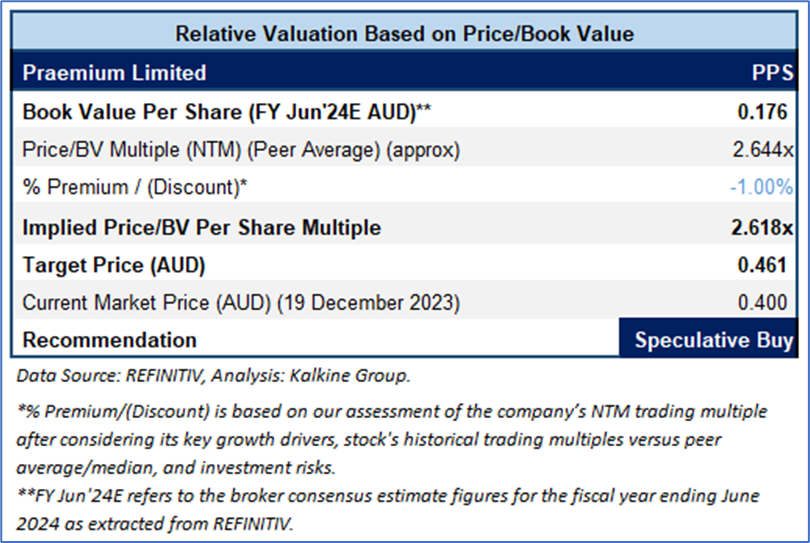810x543 pixels.
Task: Select the 'Recommendation' row label
Action: point(110,340)
